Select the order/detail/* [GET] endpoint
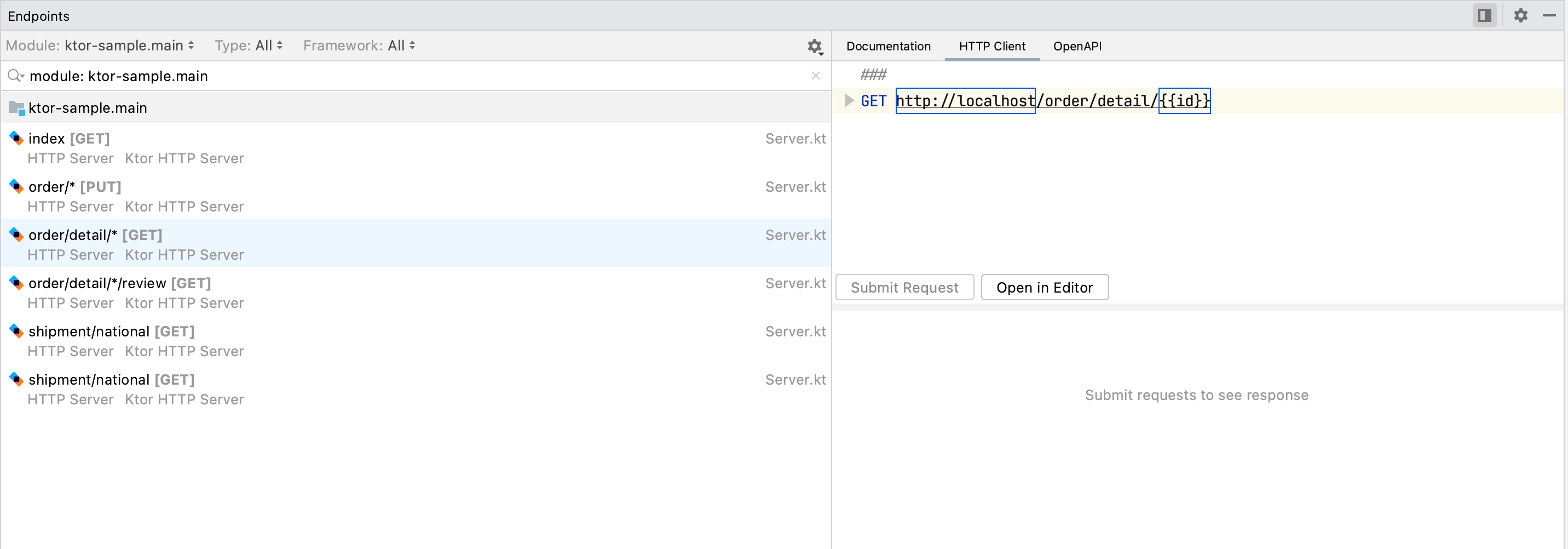 pos(416,244)
